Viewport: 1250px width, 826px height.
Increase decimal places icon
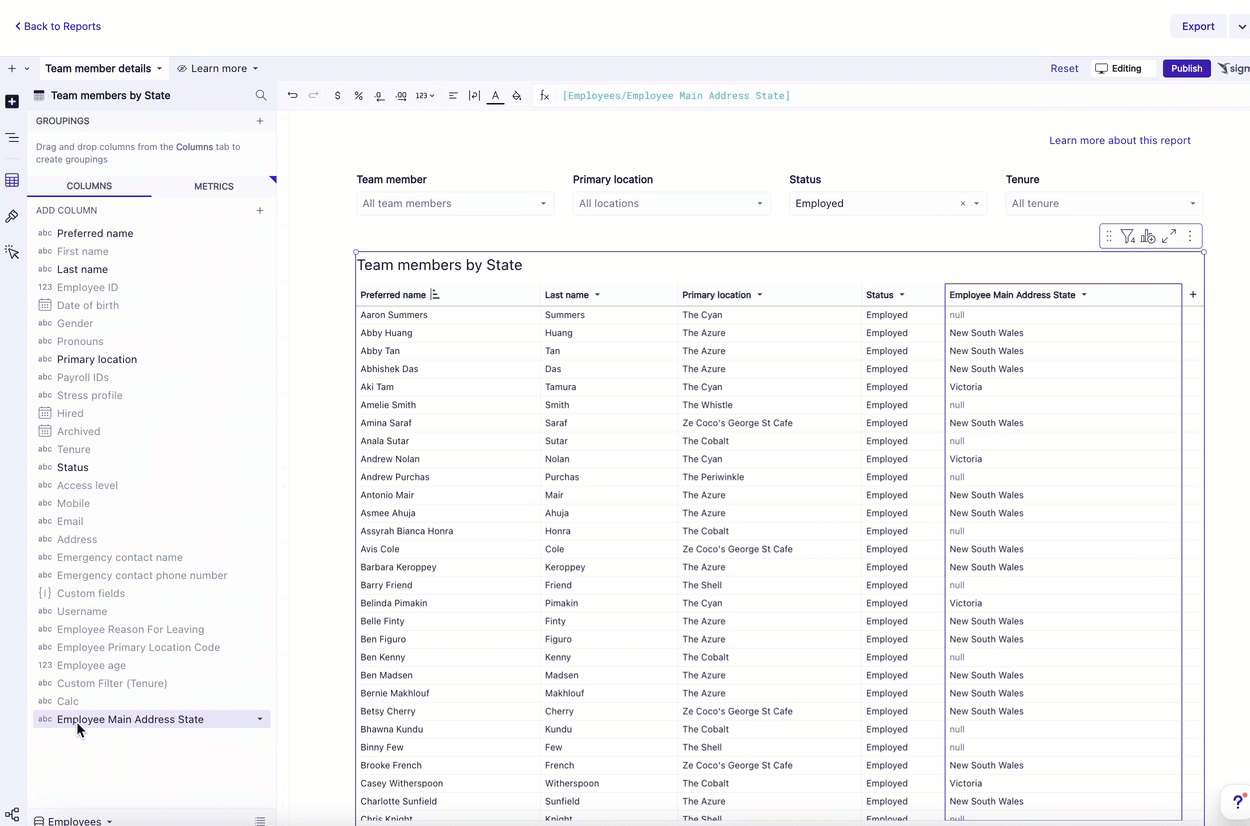pos(401,96)
